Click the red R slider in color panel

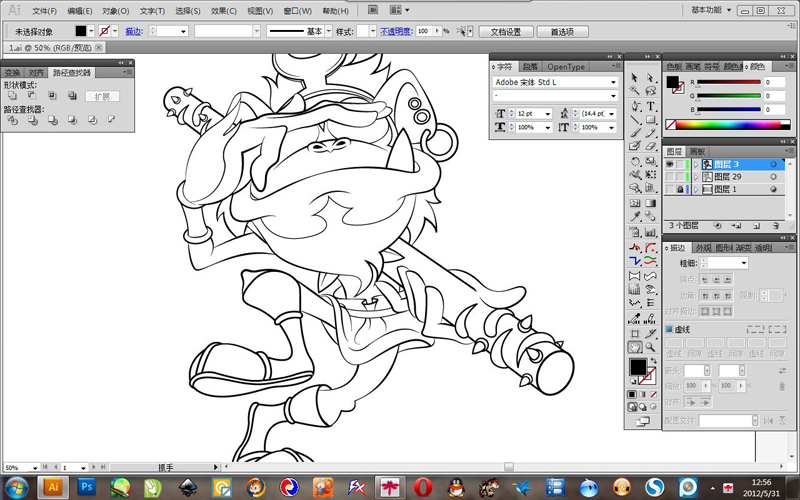[x=729, y=82]
